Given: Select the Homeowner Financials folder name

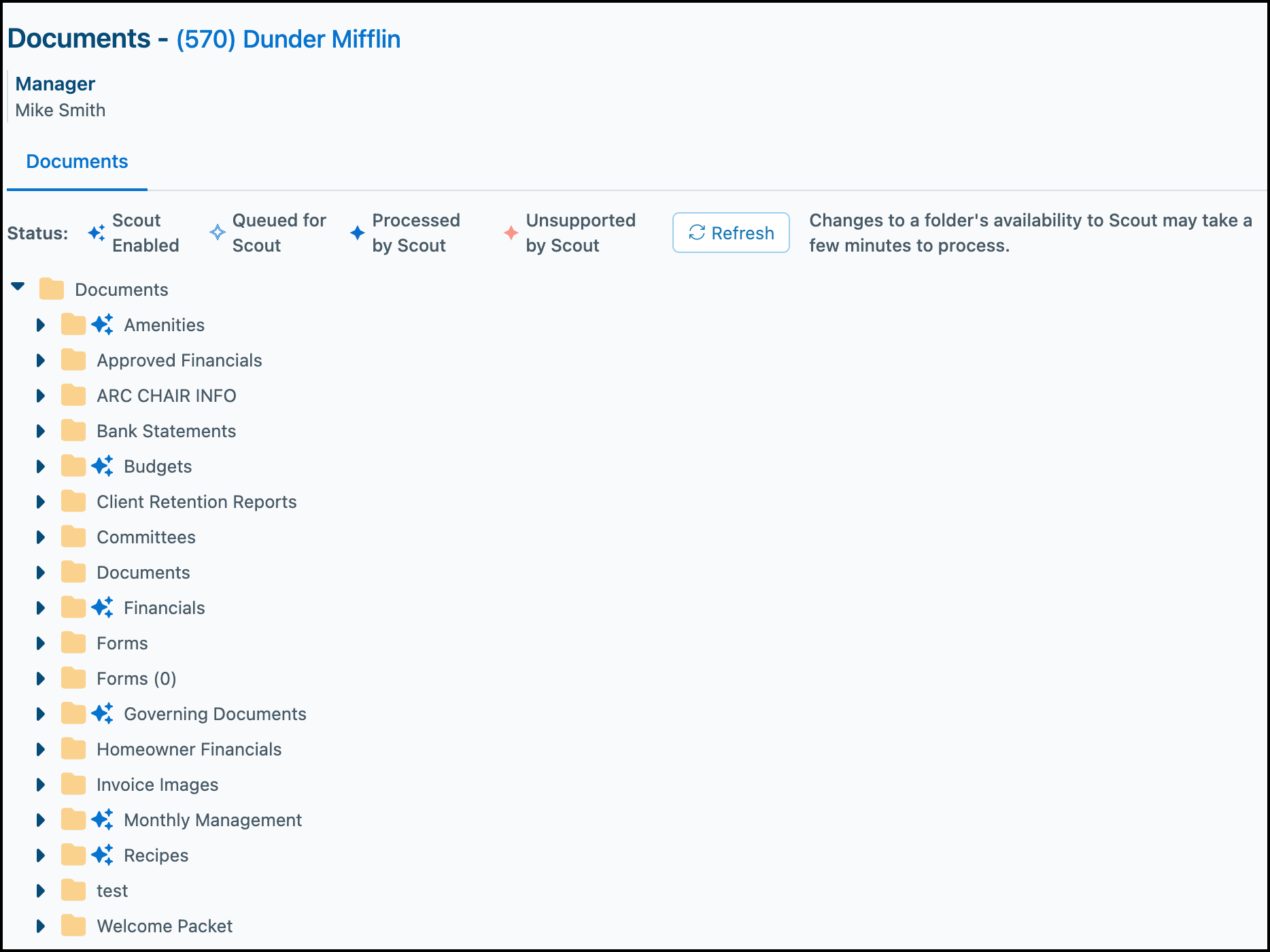Looking at the screenshot, I should point(189,749).
